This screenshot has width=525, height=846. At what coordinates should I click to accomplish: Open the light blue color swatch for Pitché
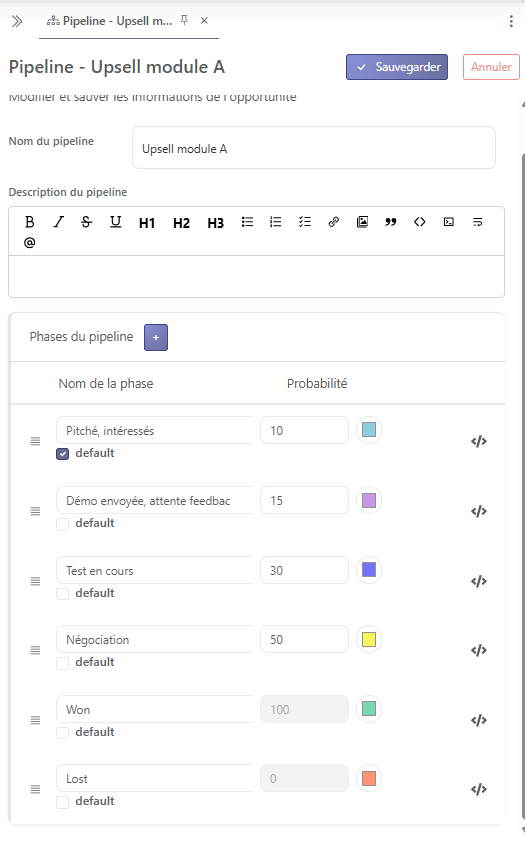coord(369,430)
